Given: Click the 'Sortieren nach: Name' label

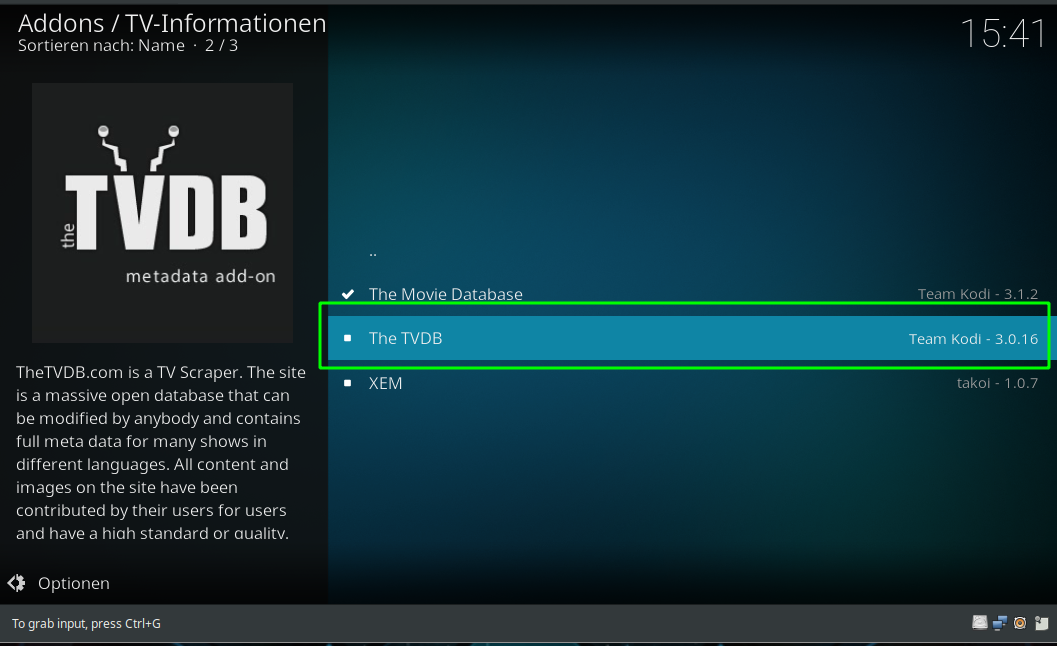Looking at the screenshot, I should coord(101,45).
